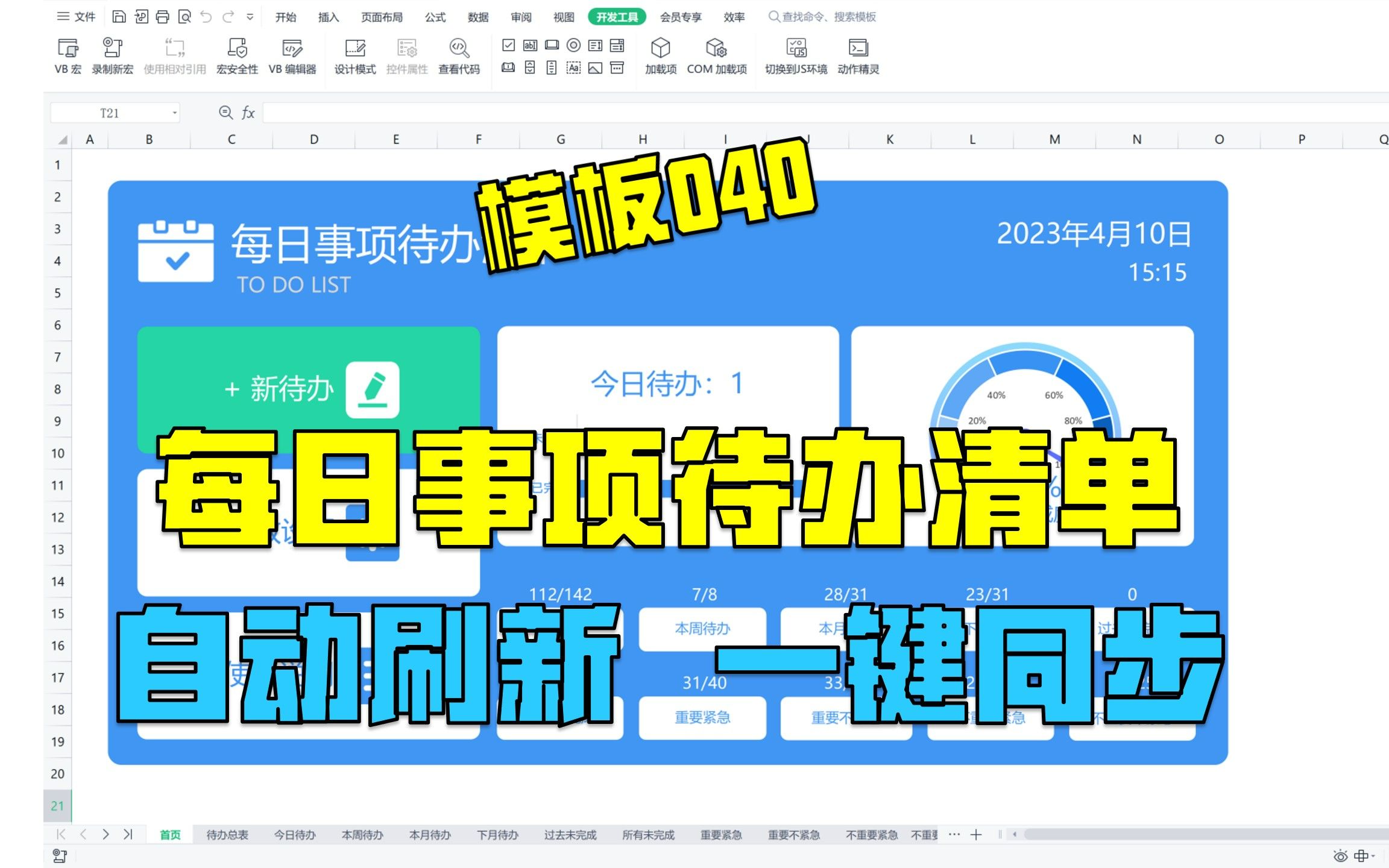Image resolution: width=1389 pixels, height=868 pixels.
Task: Toggle 设计模式 design mode
Action: 355,56
